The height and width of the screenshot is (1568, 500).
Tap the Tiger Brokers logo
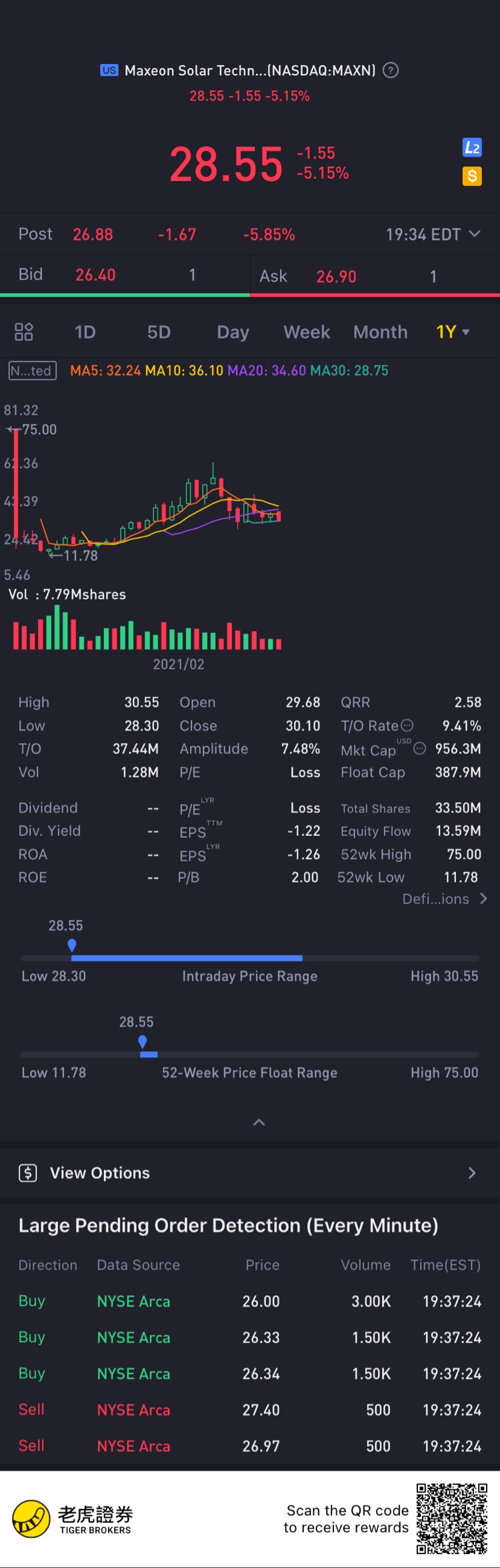coord(31,1519)
